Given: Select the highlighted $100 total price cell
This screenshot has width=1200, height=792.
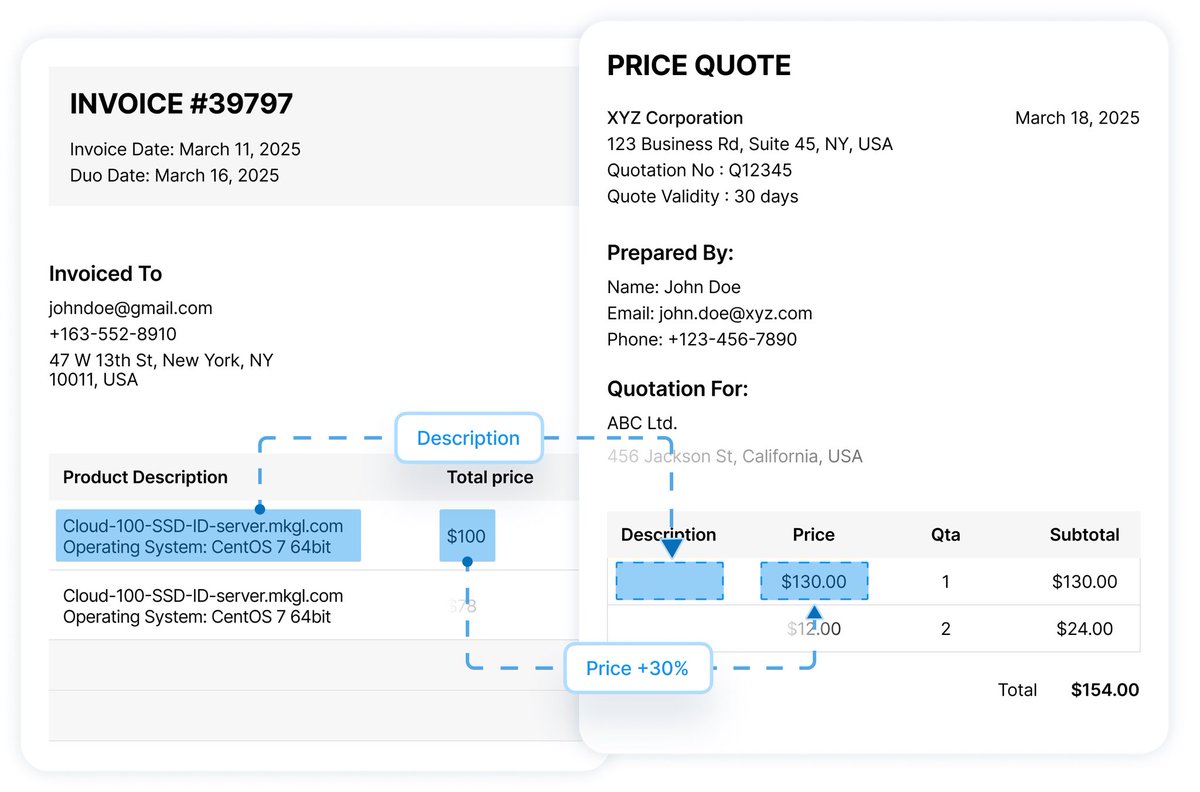Looking at the screenshot, I should click(466, 536).
